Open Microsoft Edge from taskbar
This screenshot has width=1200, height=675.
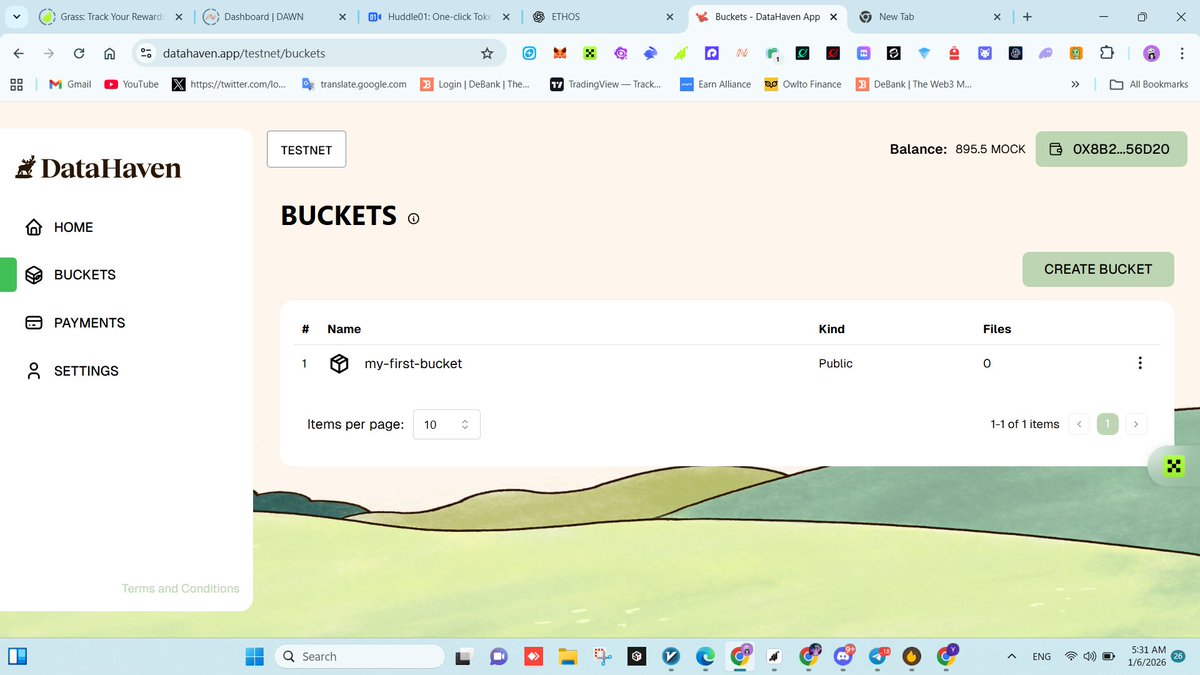click(x=706, y=656)
